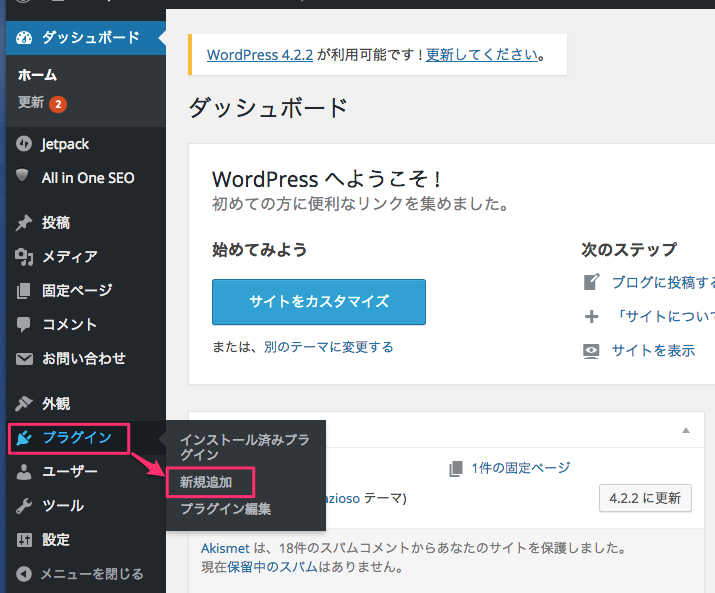Viewport: 715px width, 593px height.
Task: Open the ダッシュボード menu item
Action: click(86, 38)
